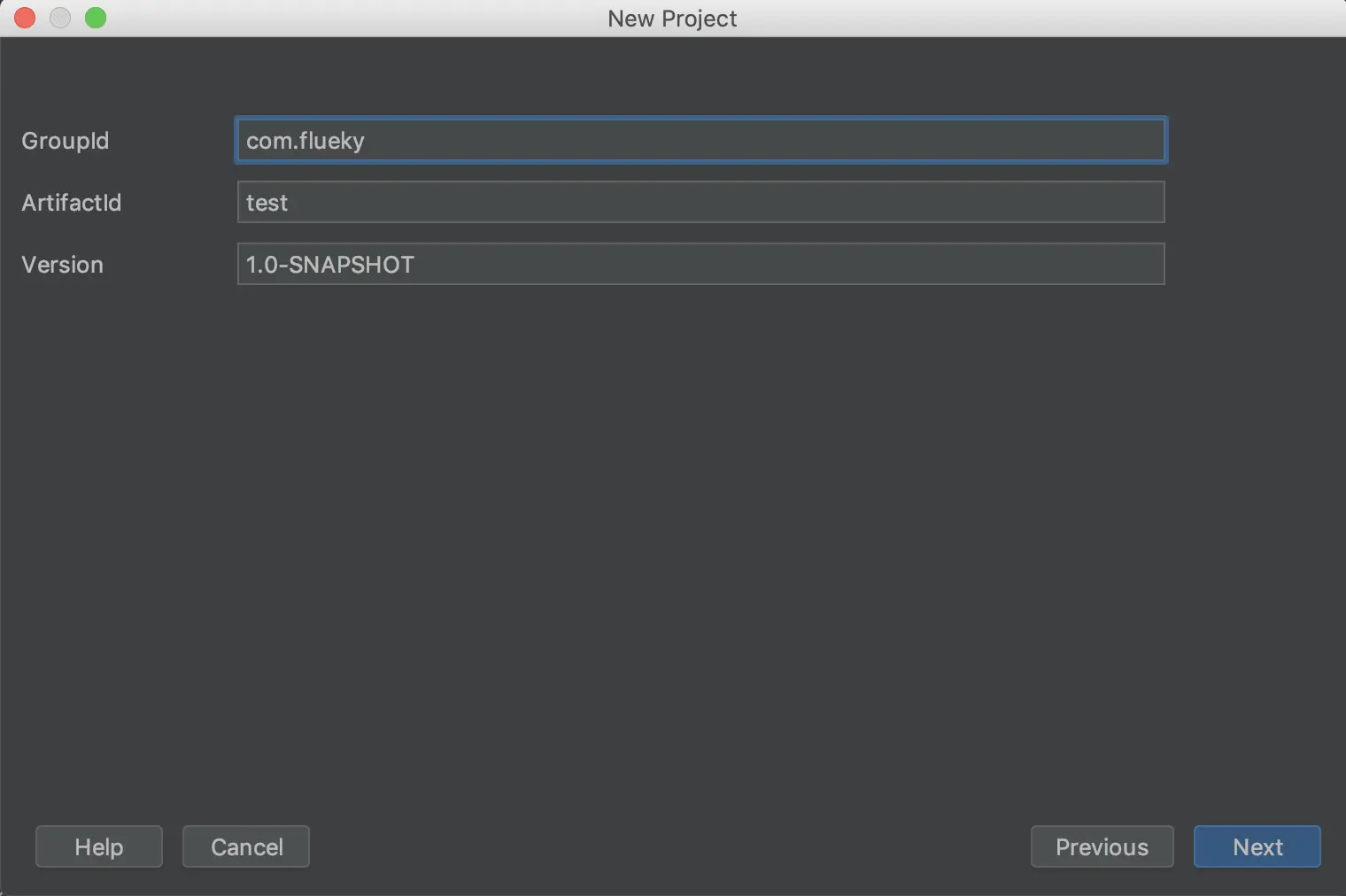Click the New Project title text

tap(672, 19)
